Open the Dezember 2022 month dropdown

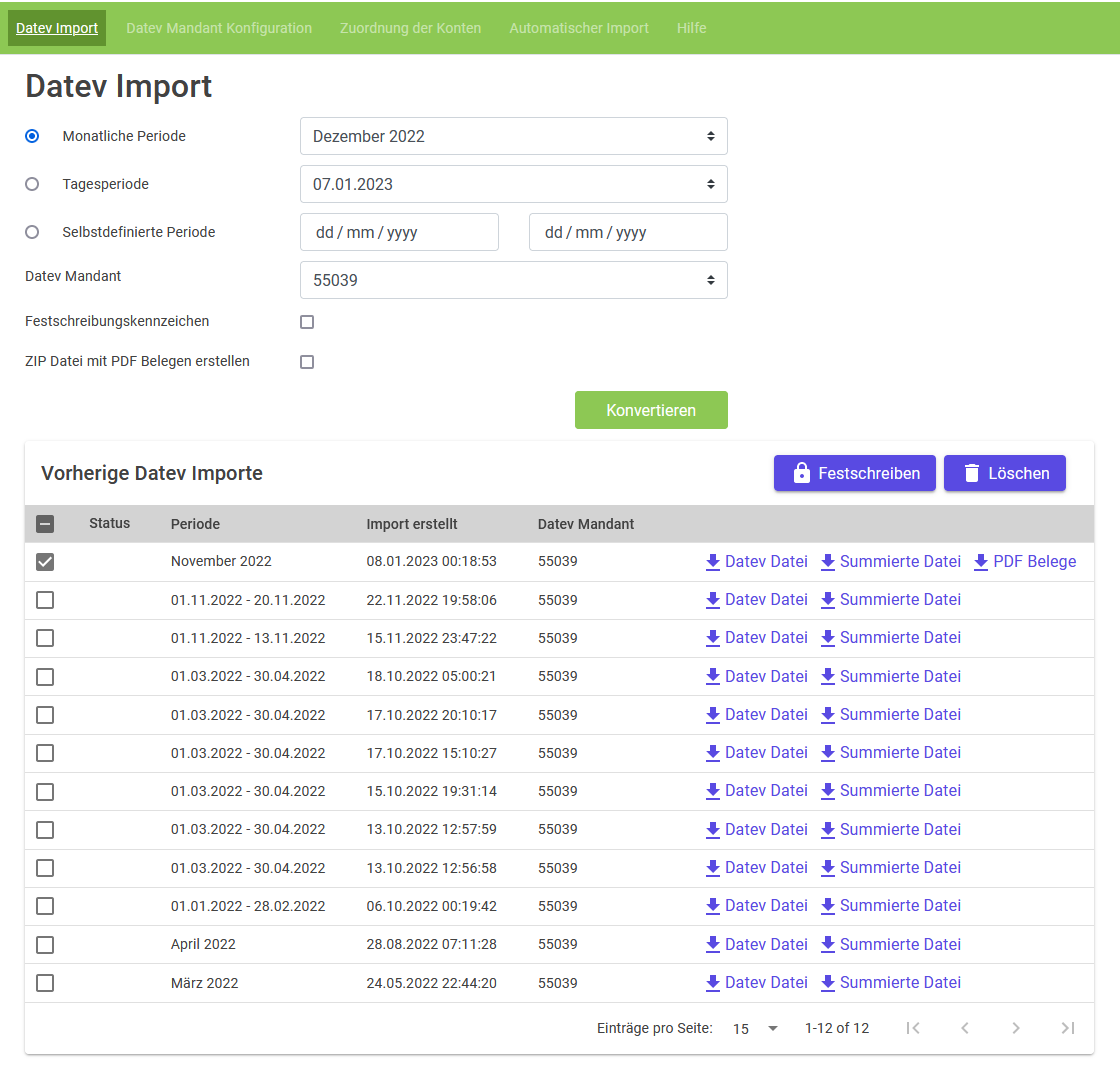514,136
